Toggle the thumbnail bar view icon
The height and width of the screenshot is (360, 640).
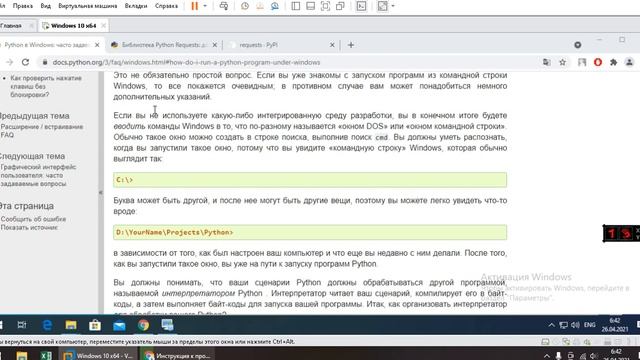point(310,6)
